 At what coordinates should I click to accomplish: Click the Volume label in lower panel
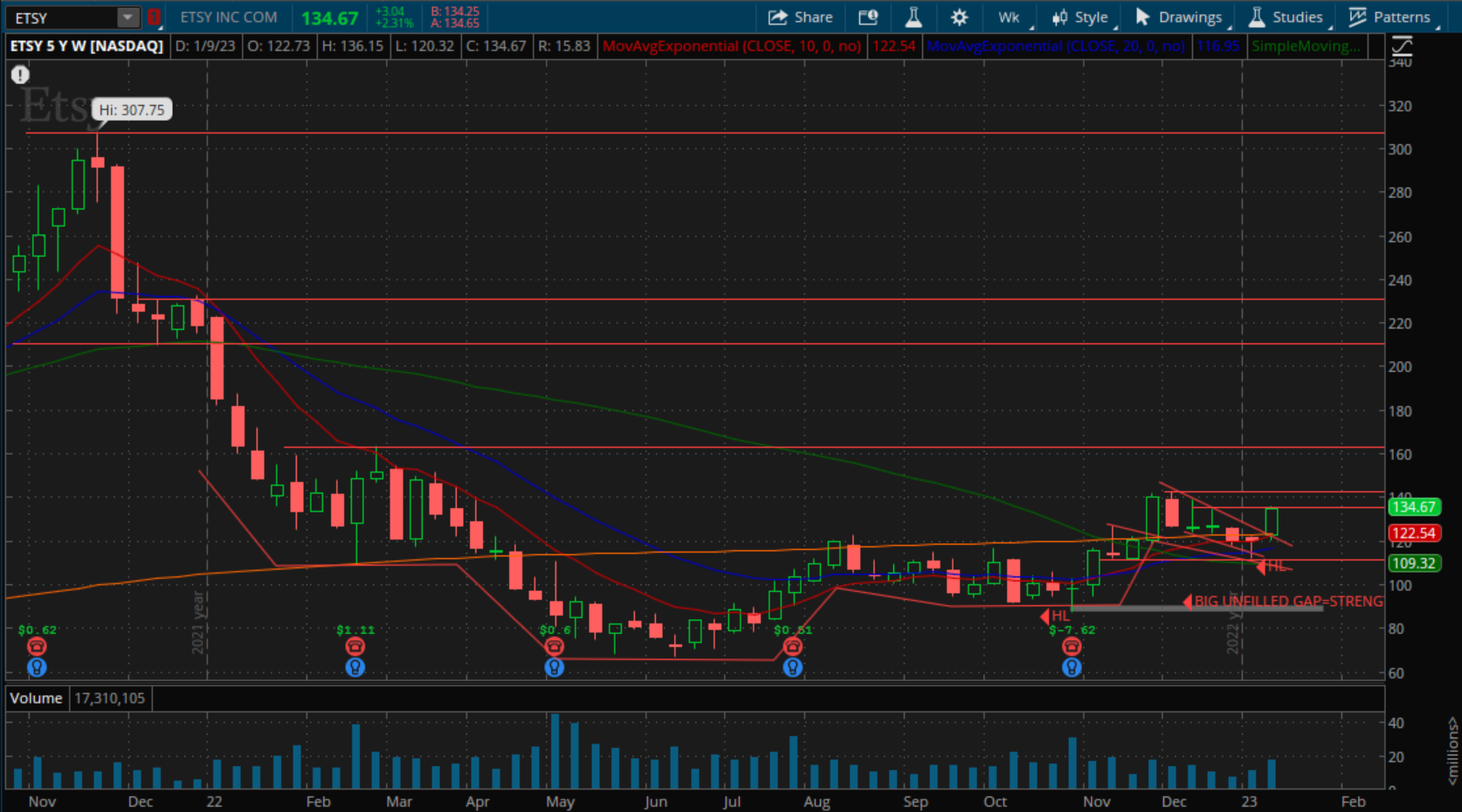pos(36,698)
